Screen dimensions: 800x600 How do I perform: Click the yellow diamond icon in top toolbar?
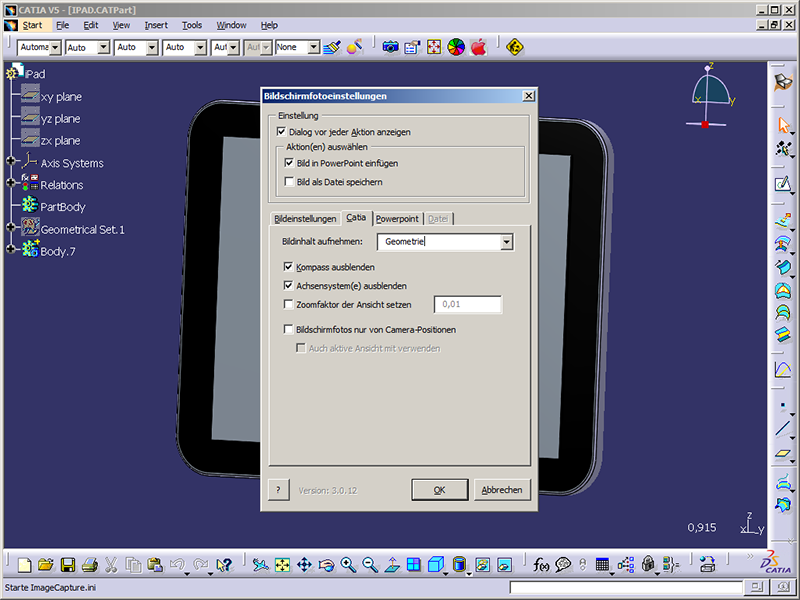[515, 47]
